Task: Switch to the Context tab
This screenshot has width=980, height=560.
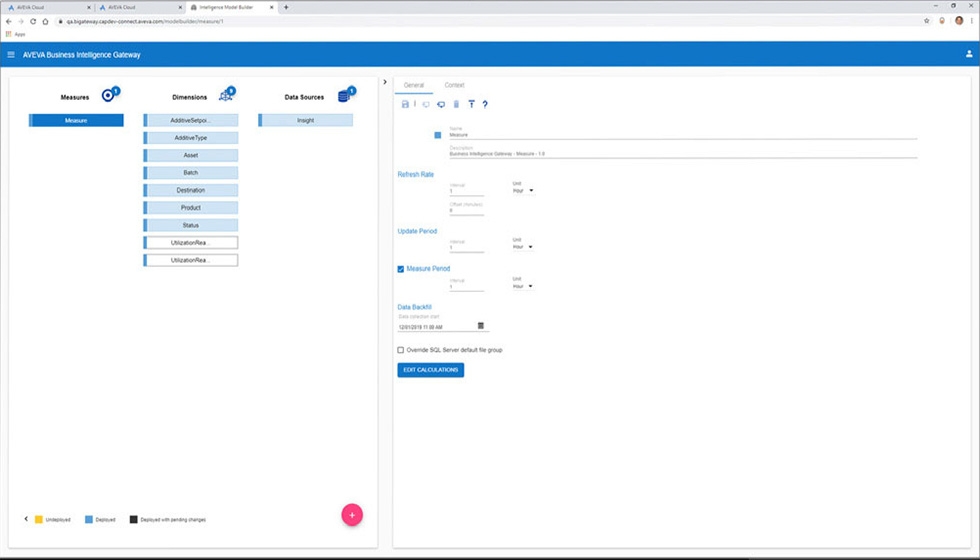Action: click(x=454, y=86)
